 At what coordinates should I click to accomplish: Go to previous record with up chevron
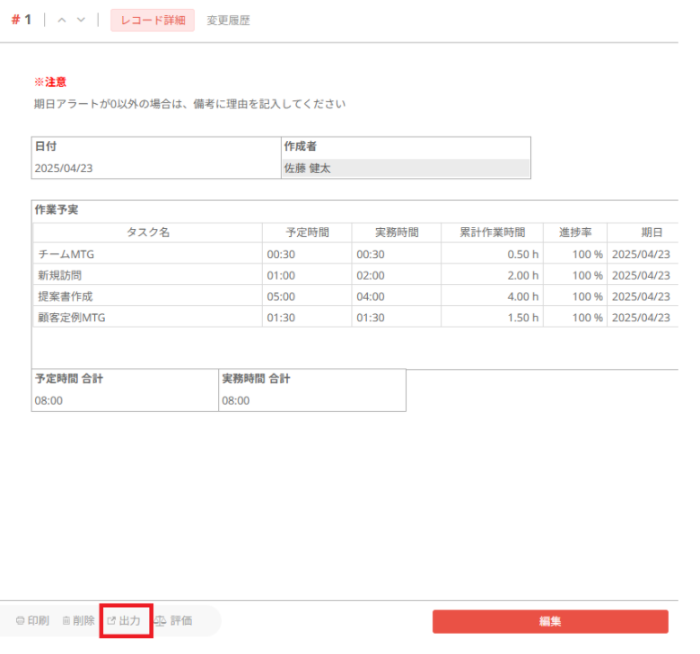[x=62, y=21]
